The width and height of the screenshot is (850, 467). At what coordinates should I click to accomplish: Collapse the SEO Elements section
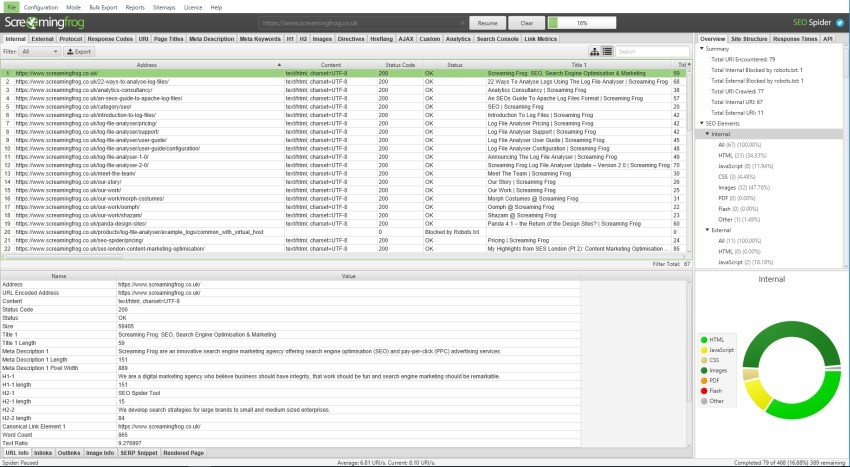tap(701, 124)
